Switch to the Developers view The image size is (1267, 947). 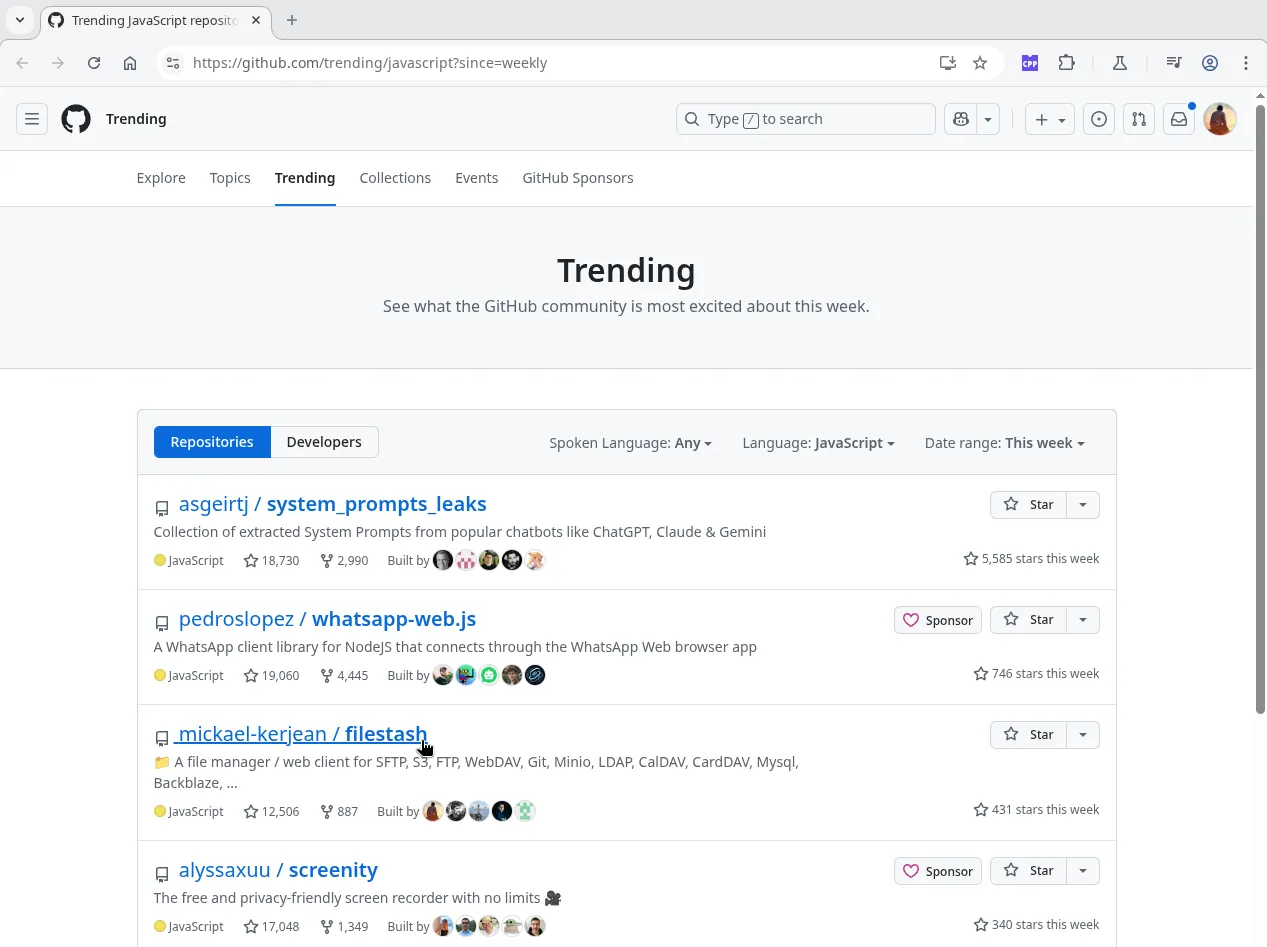324,442
